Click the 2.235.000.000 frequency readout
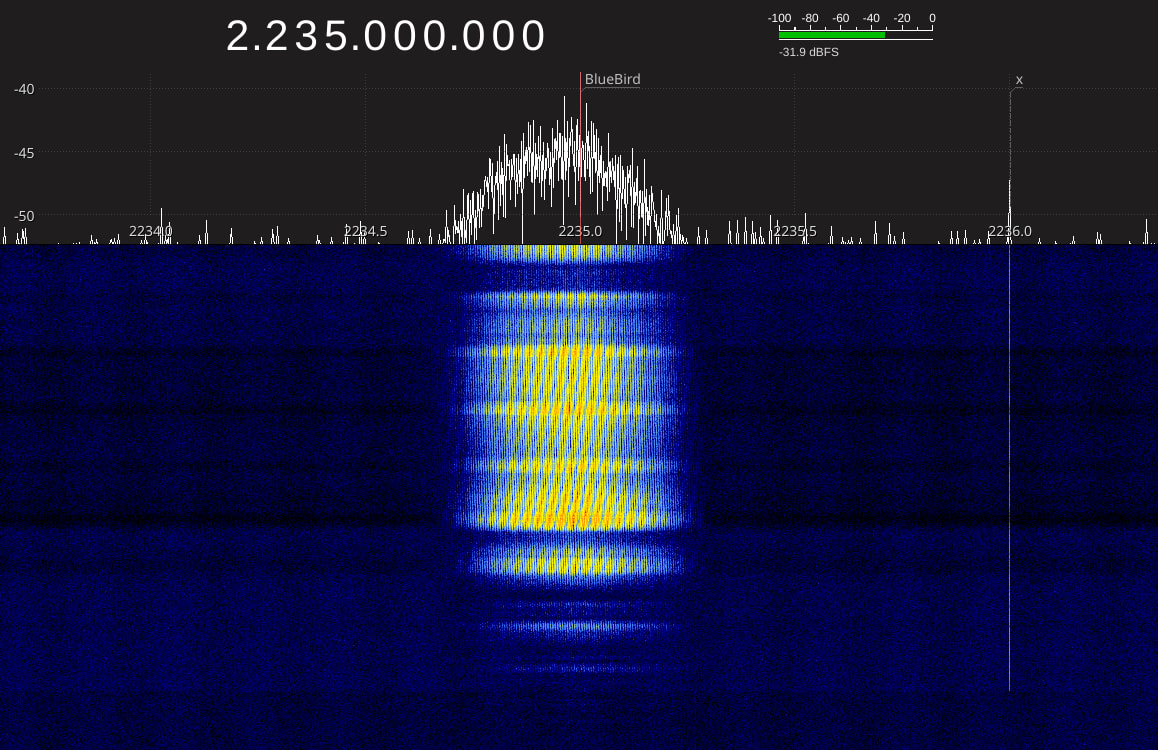 (x=386, y=35)
